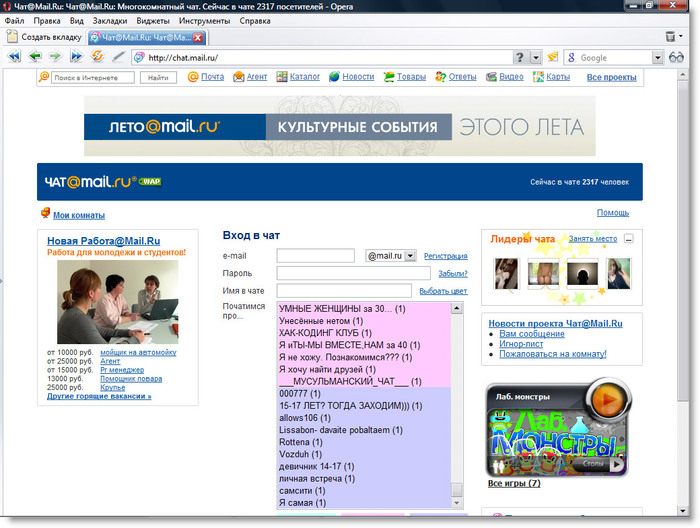Click the browser Back arrow button
The height and width of the screenshot is (528, 700).
click(x=35, y=57)
